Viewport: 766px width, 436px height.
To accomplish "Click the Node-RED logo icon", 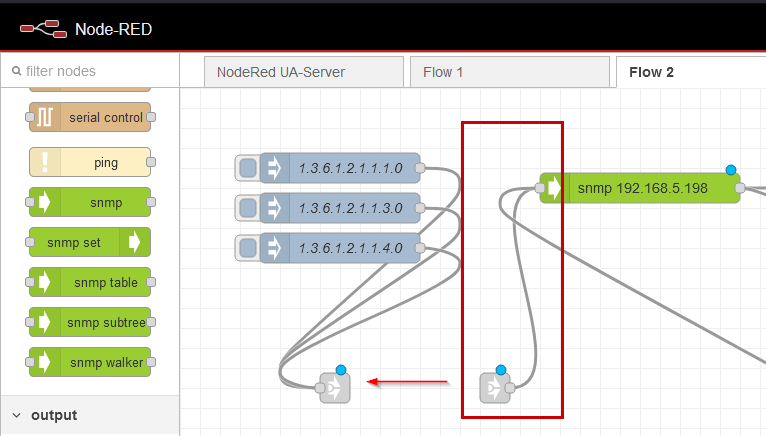I will [x=43, y=29].
